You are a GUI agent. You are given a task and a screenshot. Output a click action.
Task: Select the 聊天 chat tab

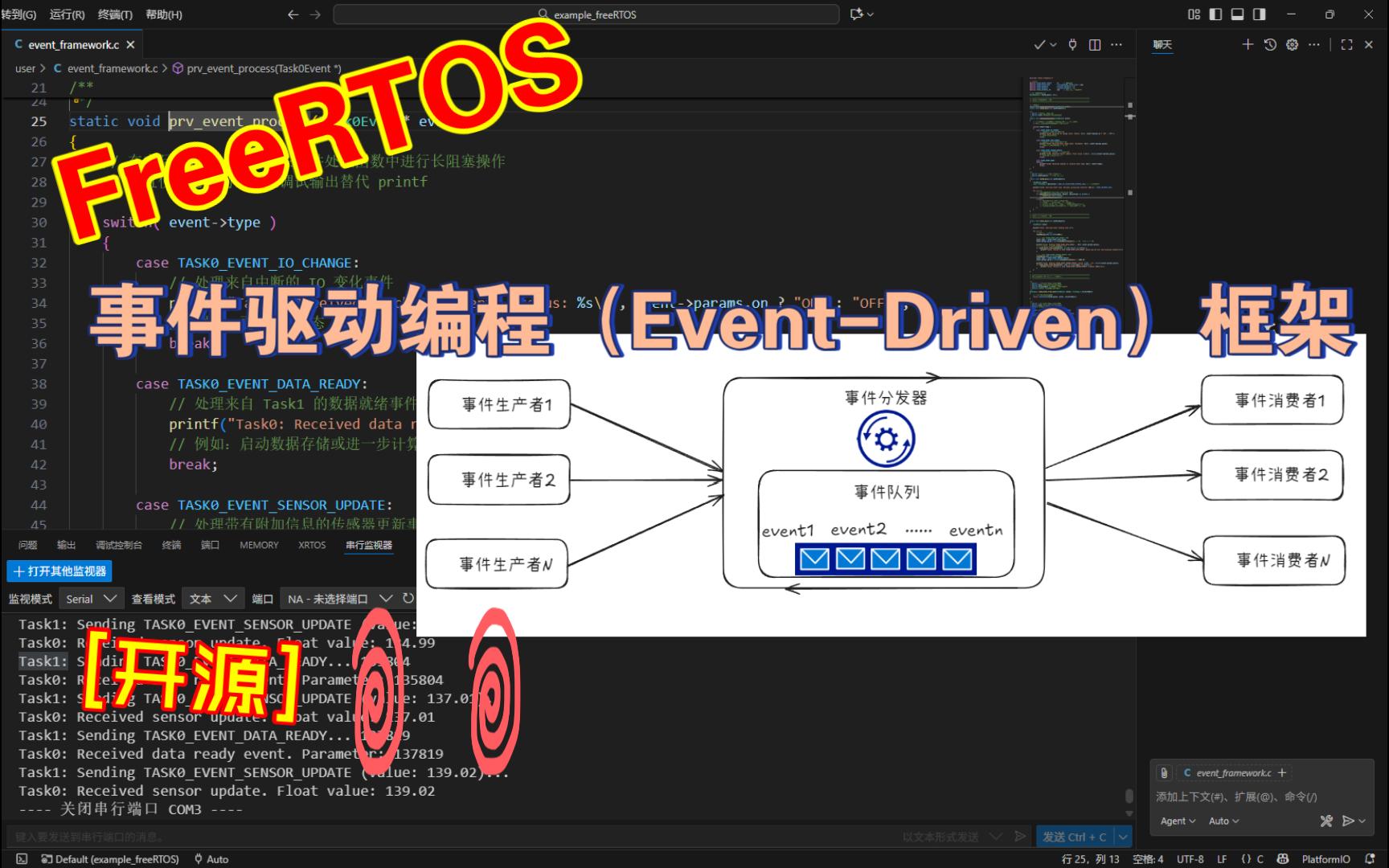point(1162,45)
